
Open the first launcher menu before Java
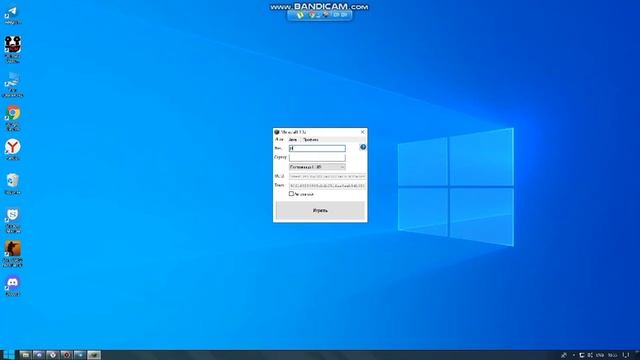click(279, 140)
